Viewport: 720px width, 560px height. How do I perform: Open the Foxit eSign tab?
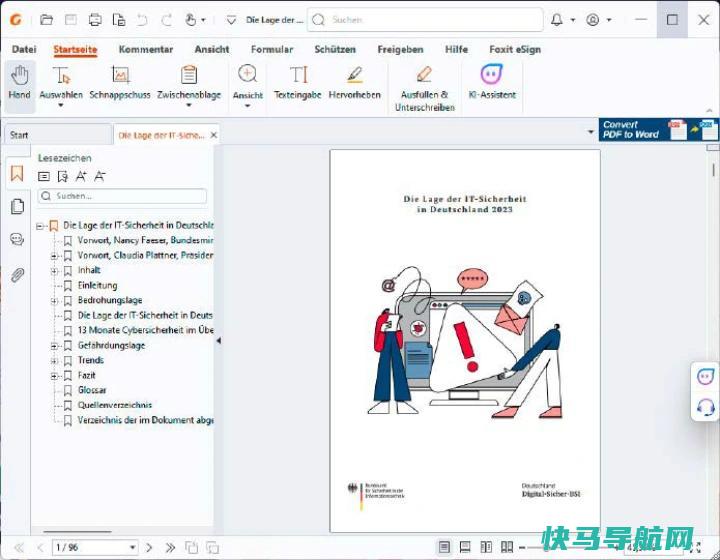(x=515, y=49)
